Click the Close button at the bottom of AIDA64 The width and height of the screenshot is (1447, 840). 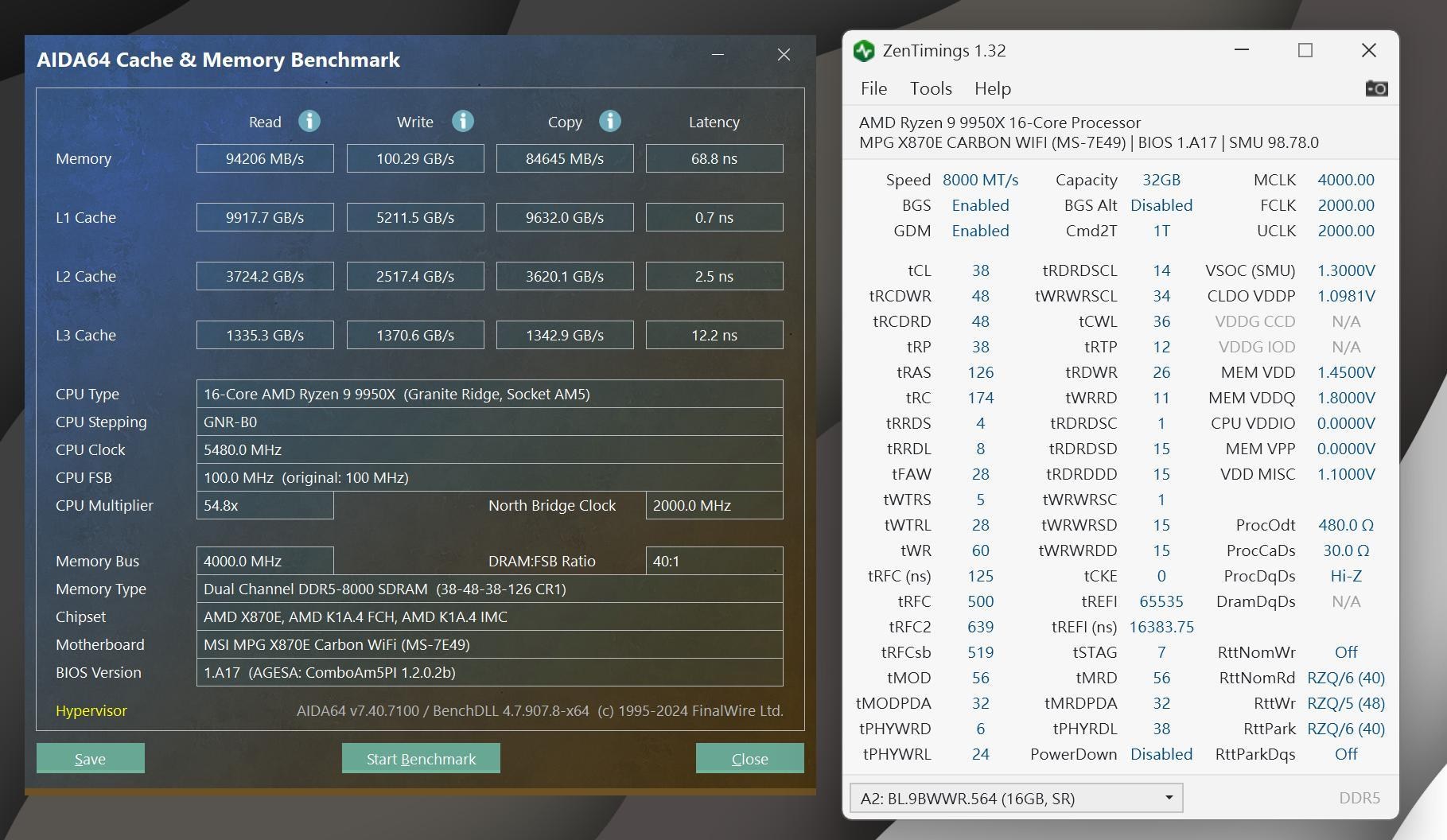pos(749,759)
